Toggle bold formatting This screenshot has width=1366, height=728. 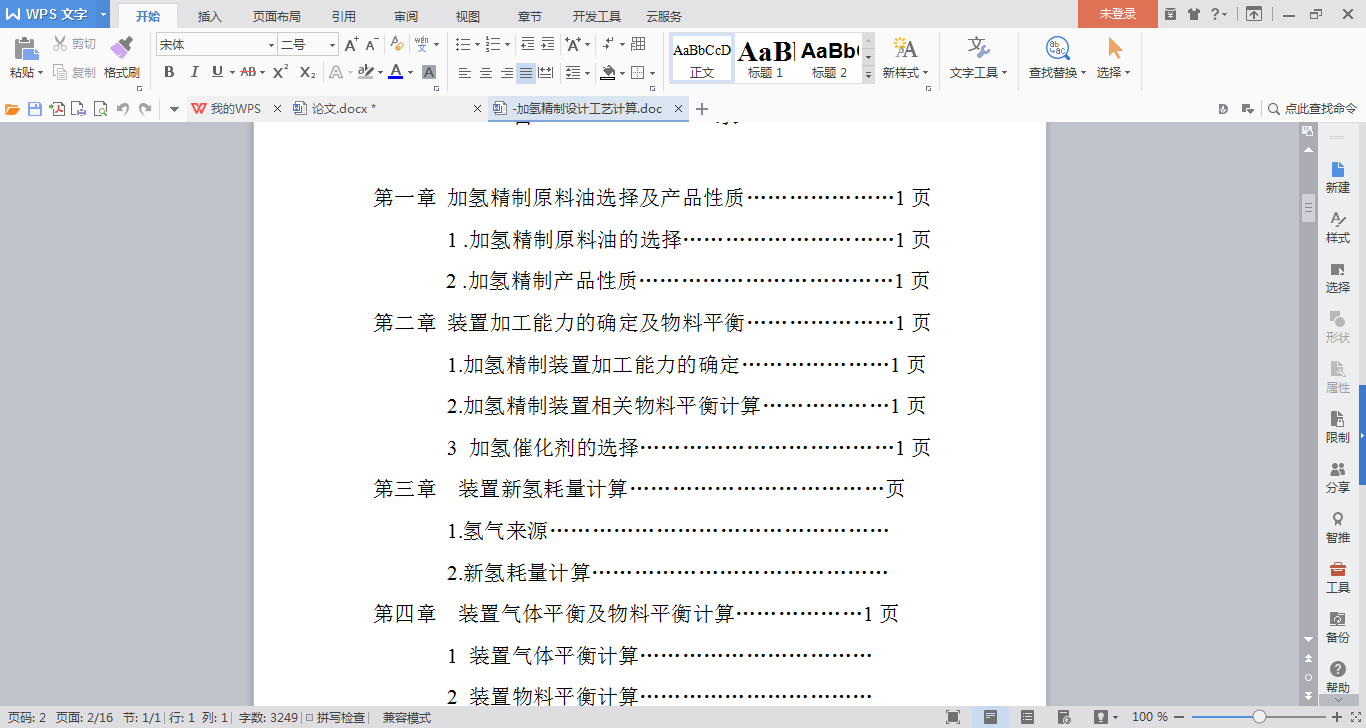click(169, 72)
